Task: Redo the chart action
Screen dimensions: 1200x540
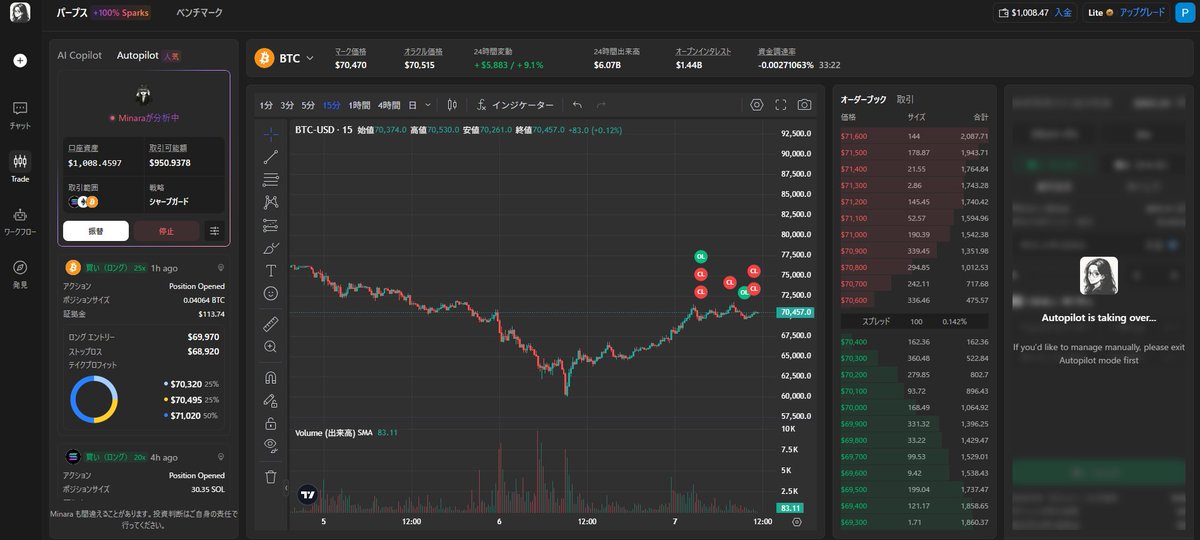Action: coord(601,105)
